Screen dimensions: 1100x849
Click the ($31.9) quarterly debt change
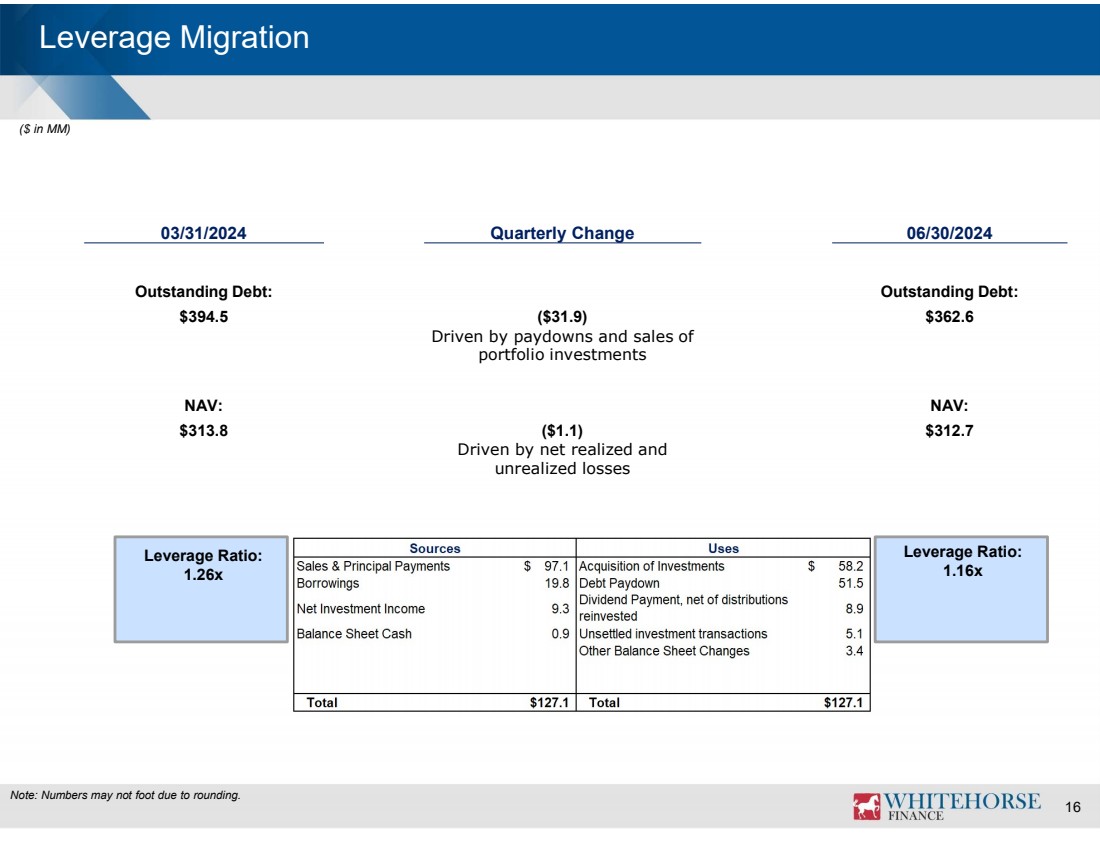pyautogui.click(x=562, y=316)
